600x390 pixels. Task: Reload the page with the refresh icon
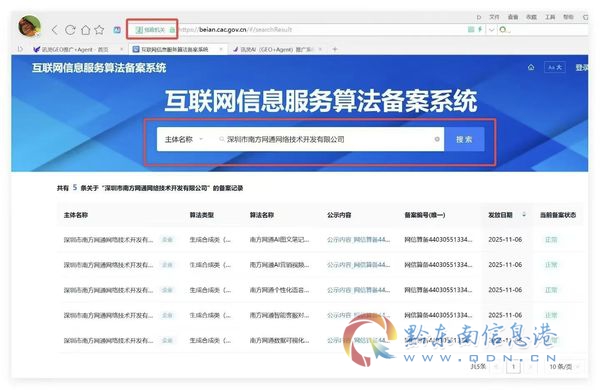pyautogui.click(x=70, y=30)
